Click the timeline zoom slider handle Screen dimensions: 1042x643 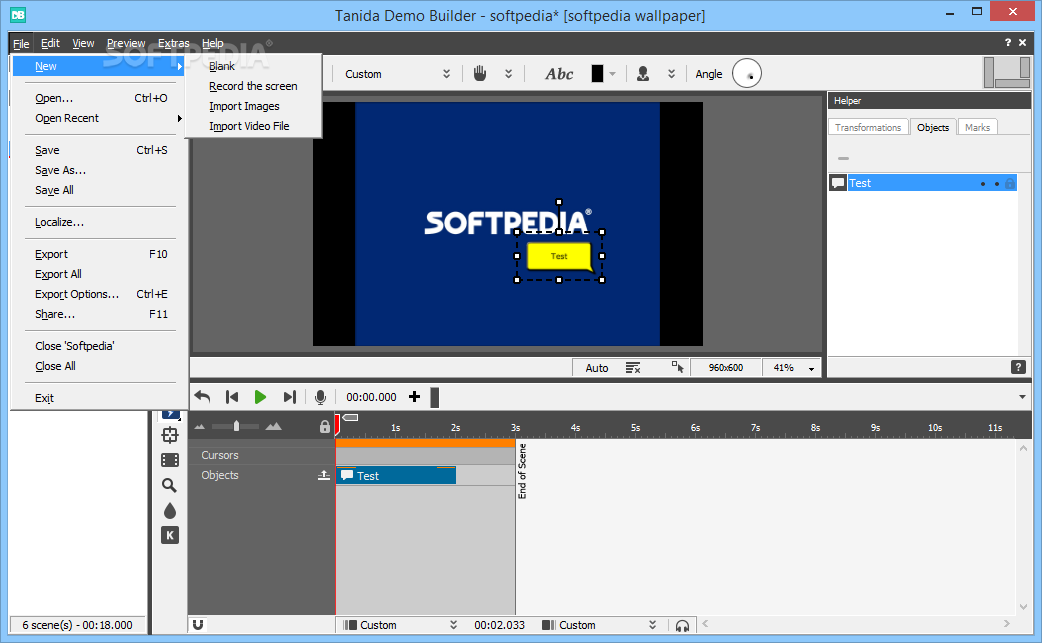(237, 426)
